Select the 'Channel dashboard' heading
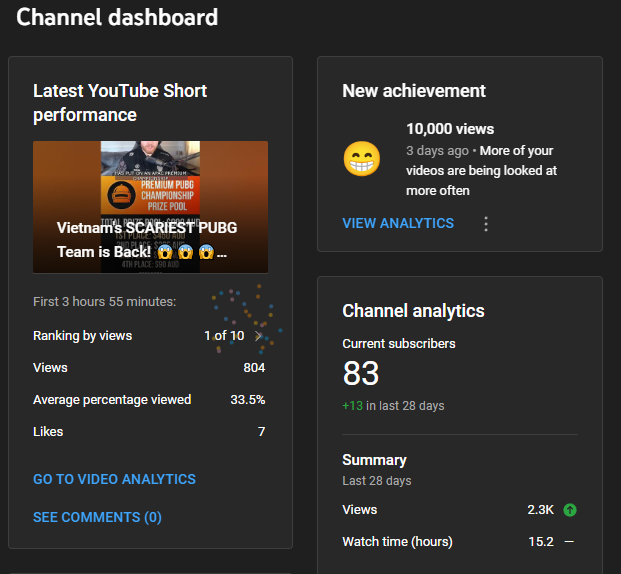Image resolution: width=621 pixels, height=574 pixels. (x=117, y=17)
